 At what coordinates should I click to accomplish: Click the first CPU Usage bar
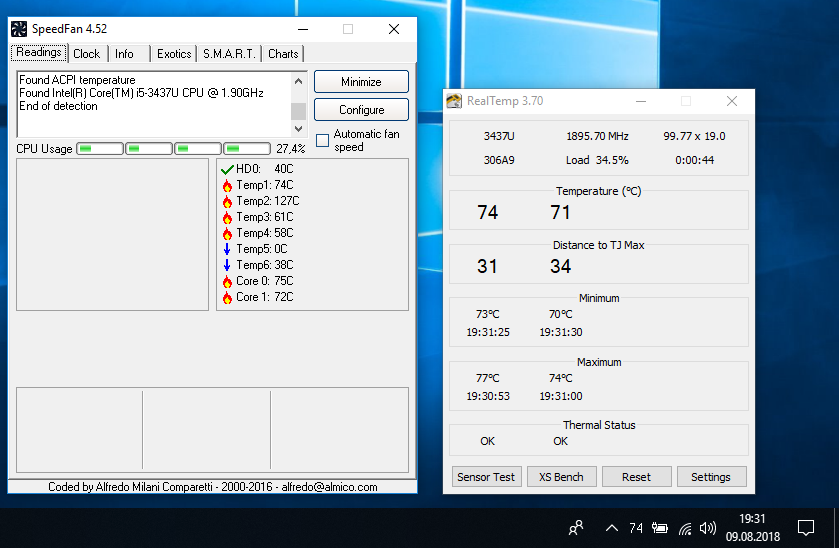(x=100, y=149)
